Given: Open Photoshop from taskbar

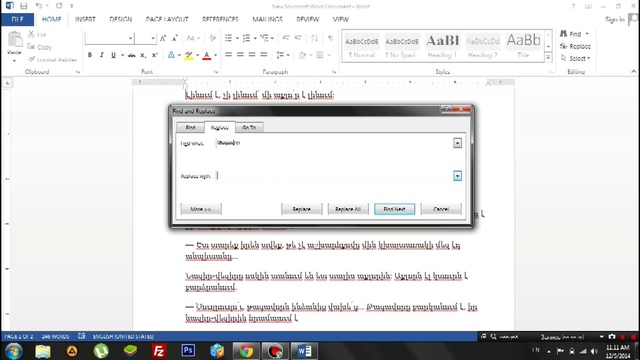Looking at the screenshot, I should click(188, 351).
